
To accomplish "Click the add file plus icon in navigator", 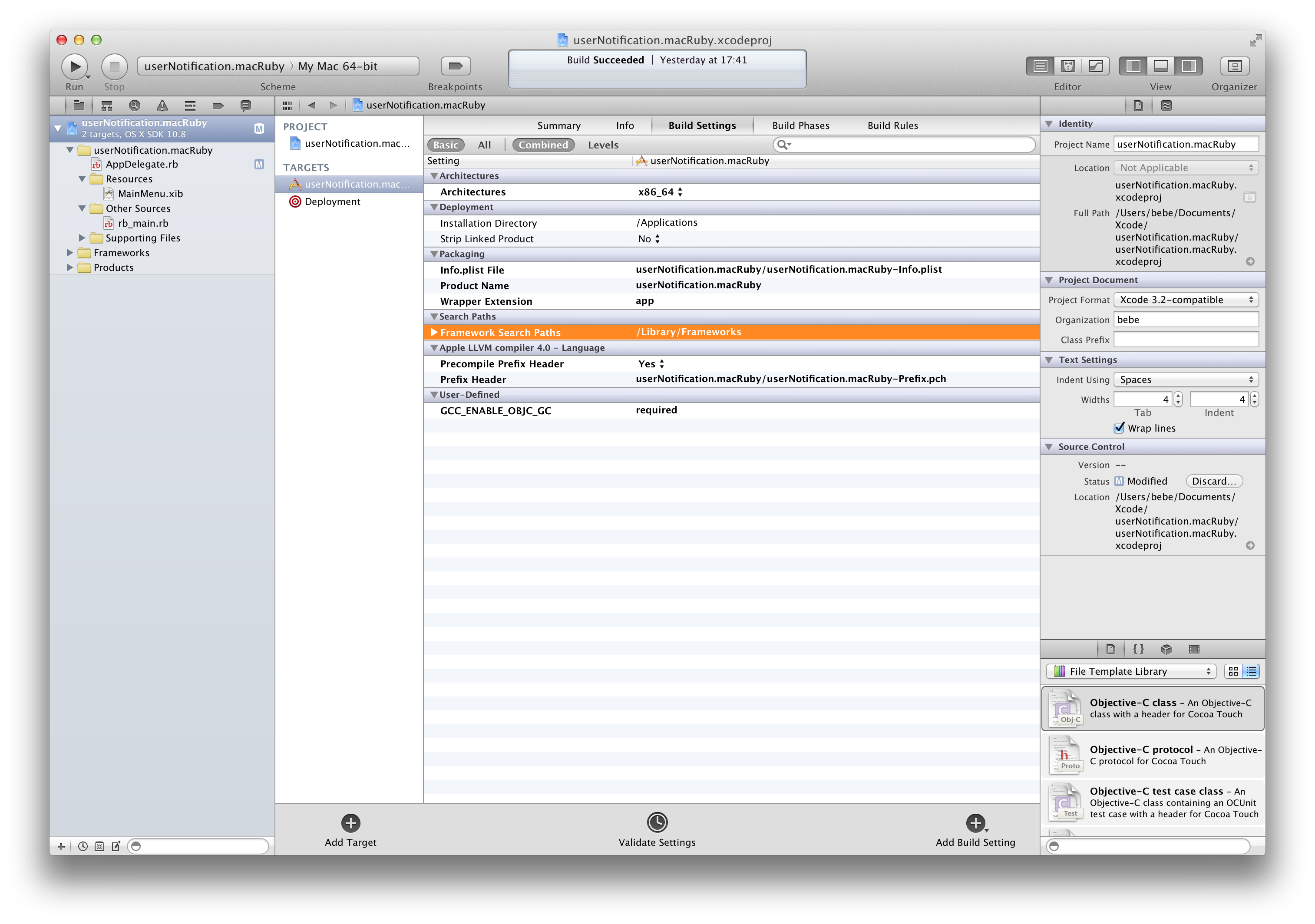I will (x=61, y=846).
